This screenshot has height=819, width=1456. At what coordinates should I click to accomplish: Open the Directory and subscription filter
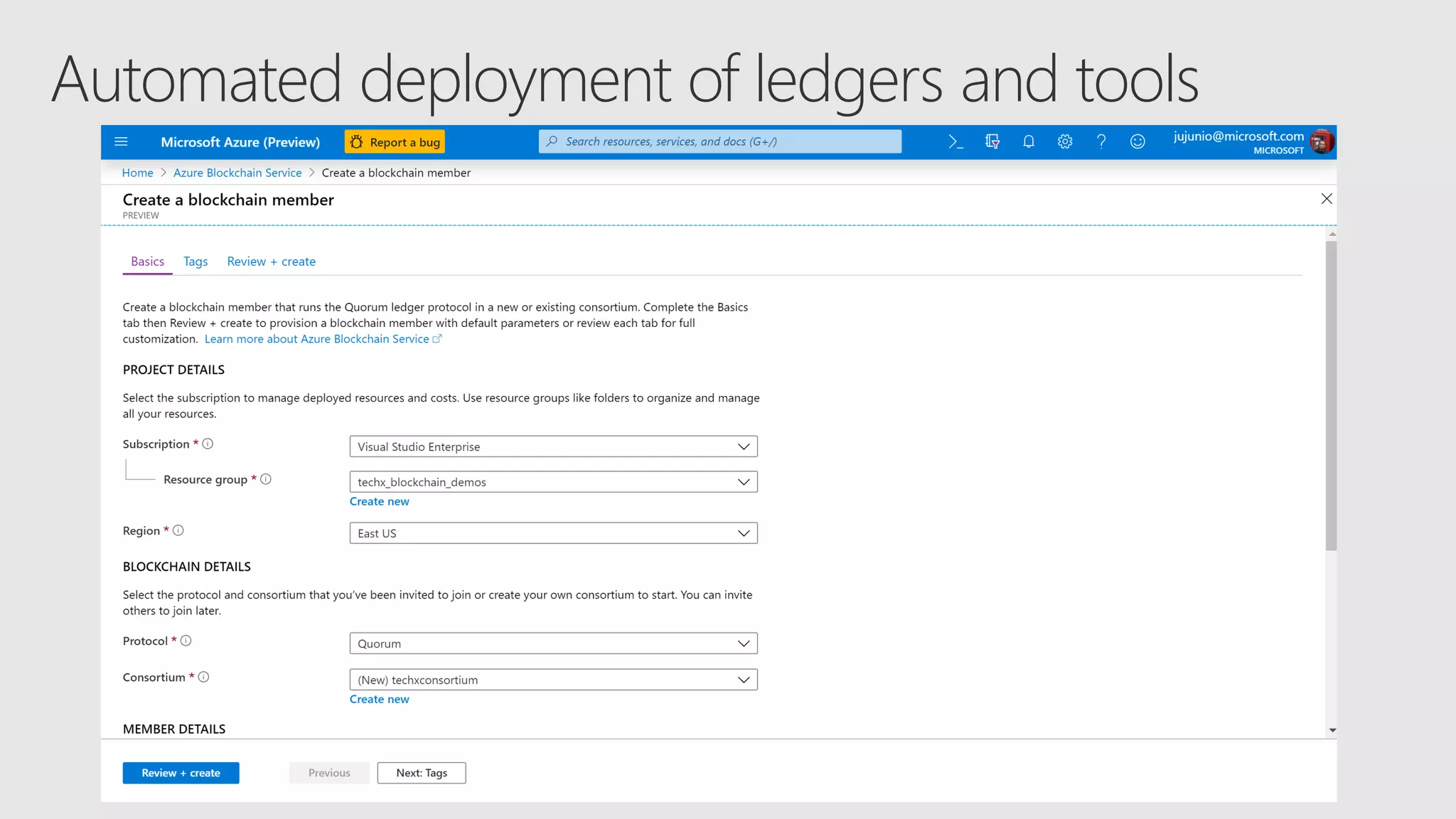[x=992, y=141]
